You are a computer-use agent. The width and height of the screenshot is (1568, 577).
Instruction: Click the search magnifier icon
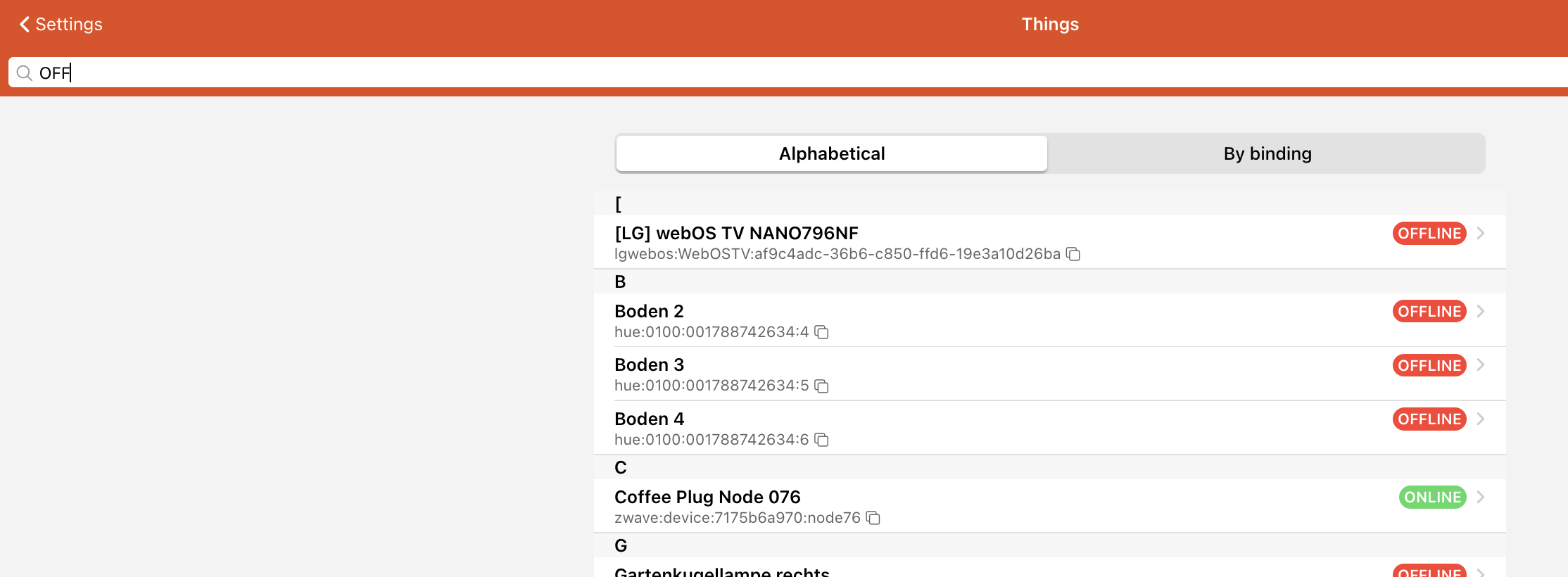point(24,73)
